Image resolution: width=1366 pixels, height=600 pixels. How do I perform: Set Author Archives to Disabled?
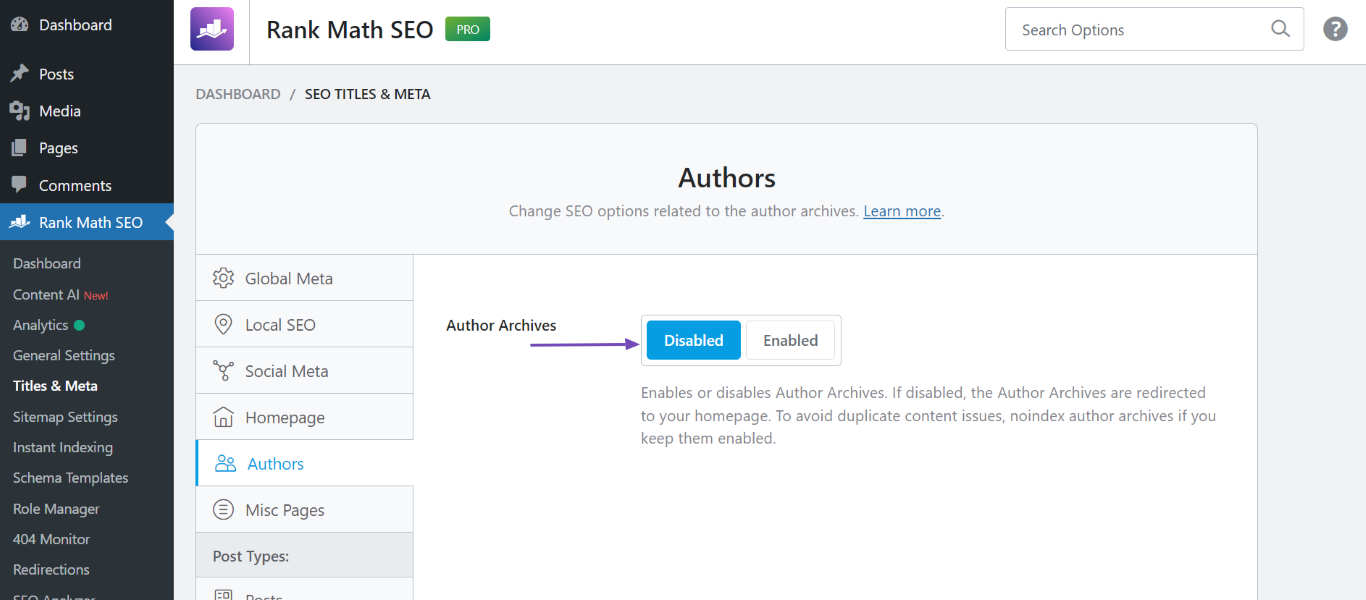coord(694,340)
